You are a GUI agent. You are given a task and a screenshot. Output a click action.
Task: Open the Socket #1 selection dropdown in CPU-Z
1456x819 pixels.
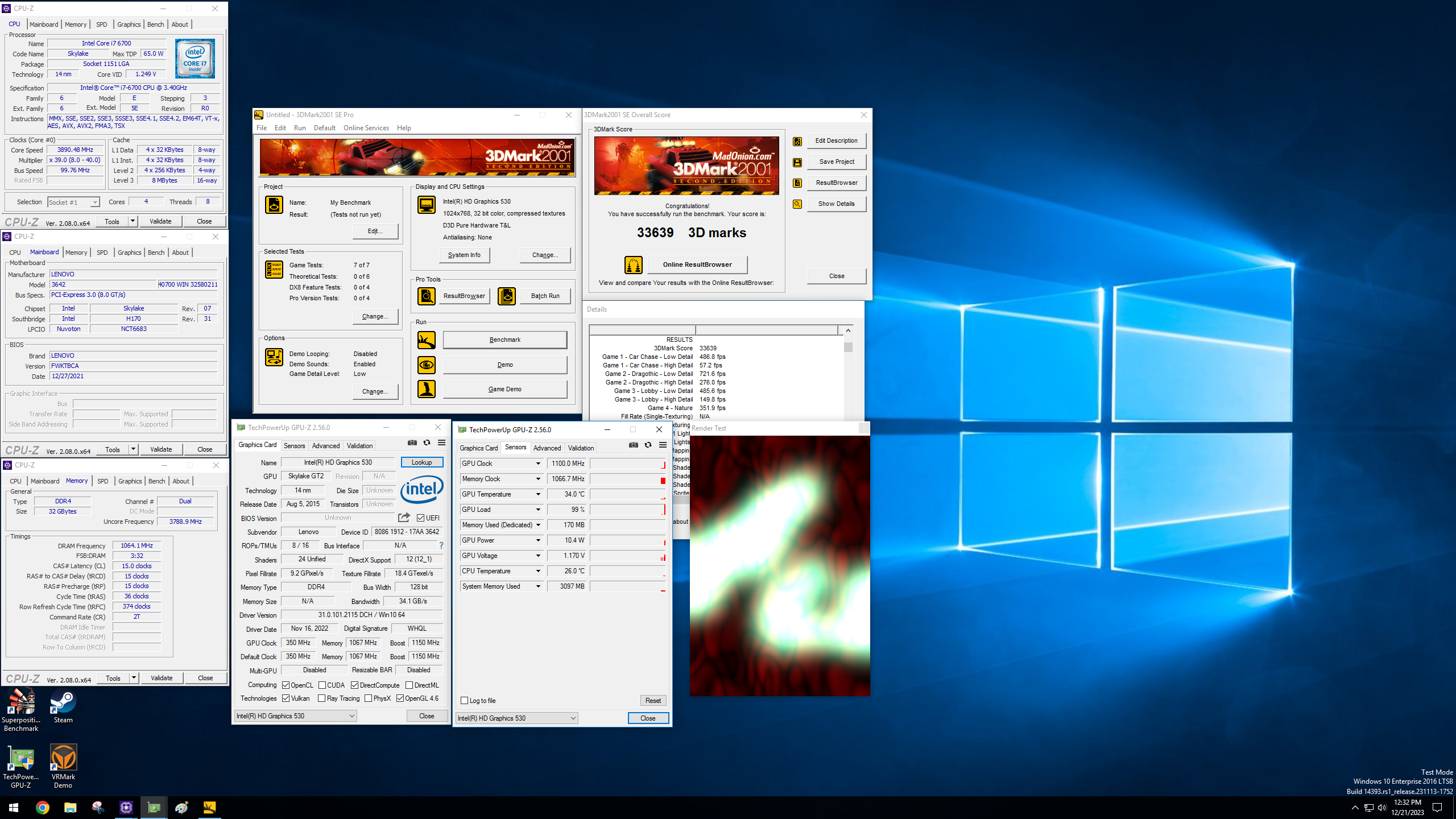click(73, 202)
